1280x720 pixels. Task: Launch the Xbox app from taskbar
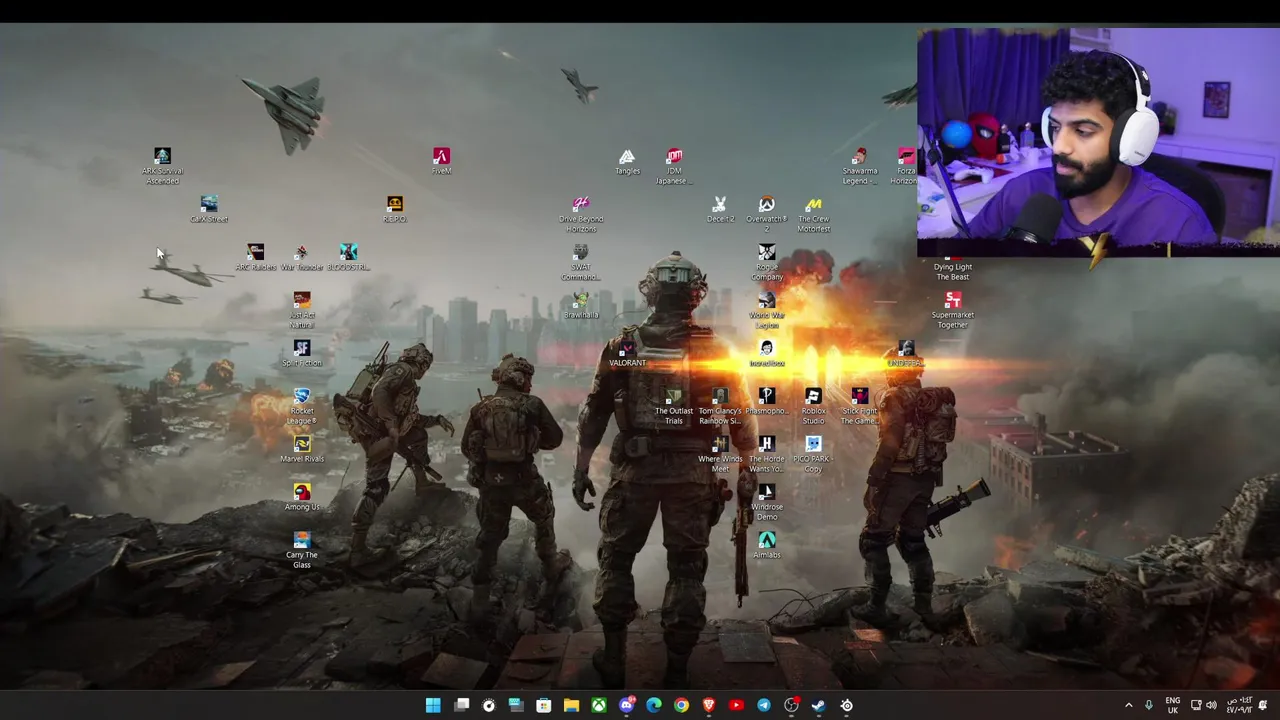pyautogui.click(x=598, y=705)
